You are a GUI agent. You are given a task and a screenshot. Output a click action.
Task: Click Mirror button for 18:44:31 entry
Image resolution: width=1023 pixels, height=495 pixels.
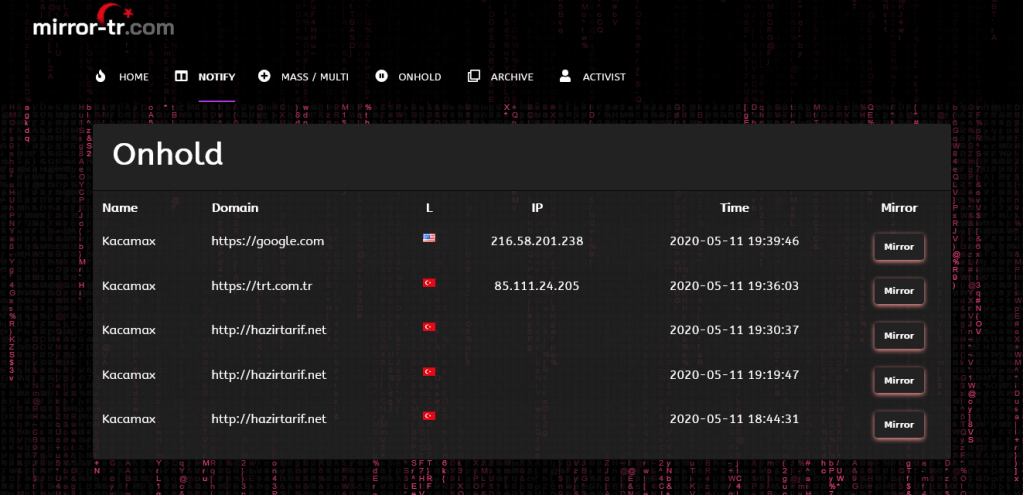(x=898, y=425)
